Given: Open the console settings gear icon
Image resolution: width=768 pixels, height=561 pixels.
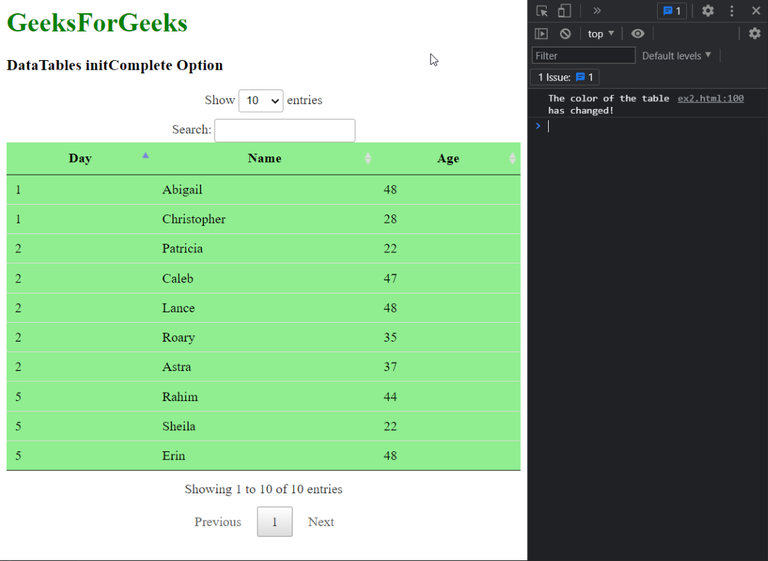Looking at the screenshot, I should click(754, 33).
